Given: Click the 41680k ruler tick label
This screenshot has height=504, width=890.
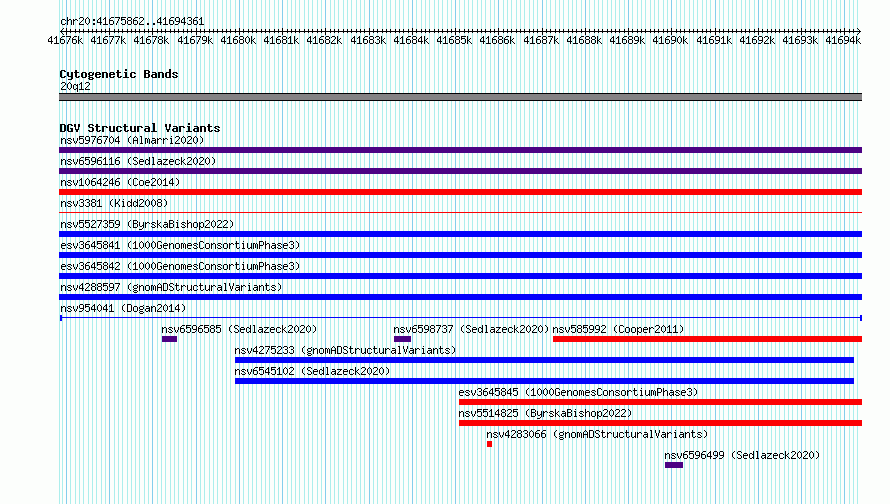Looking at the screenshot, I should point(238,40).
